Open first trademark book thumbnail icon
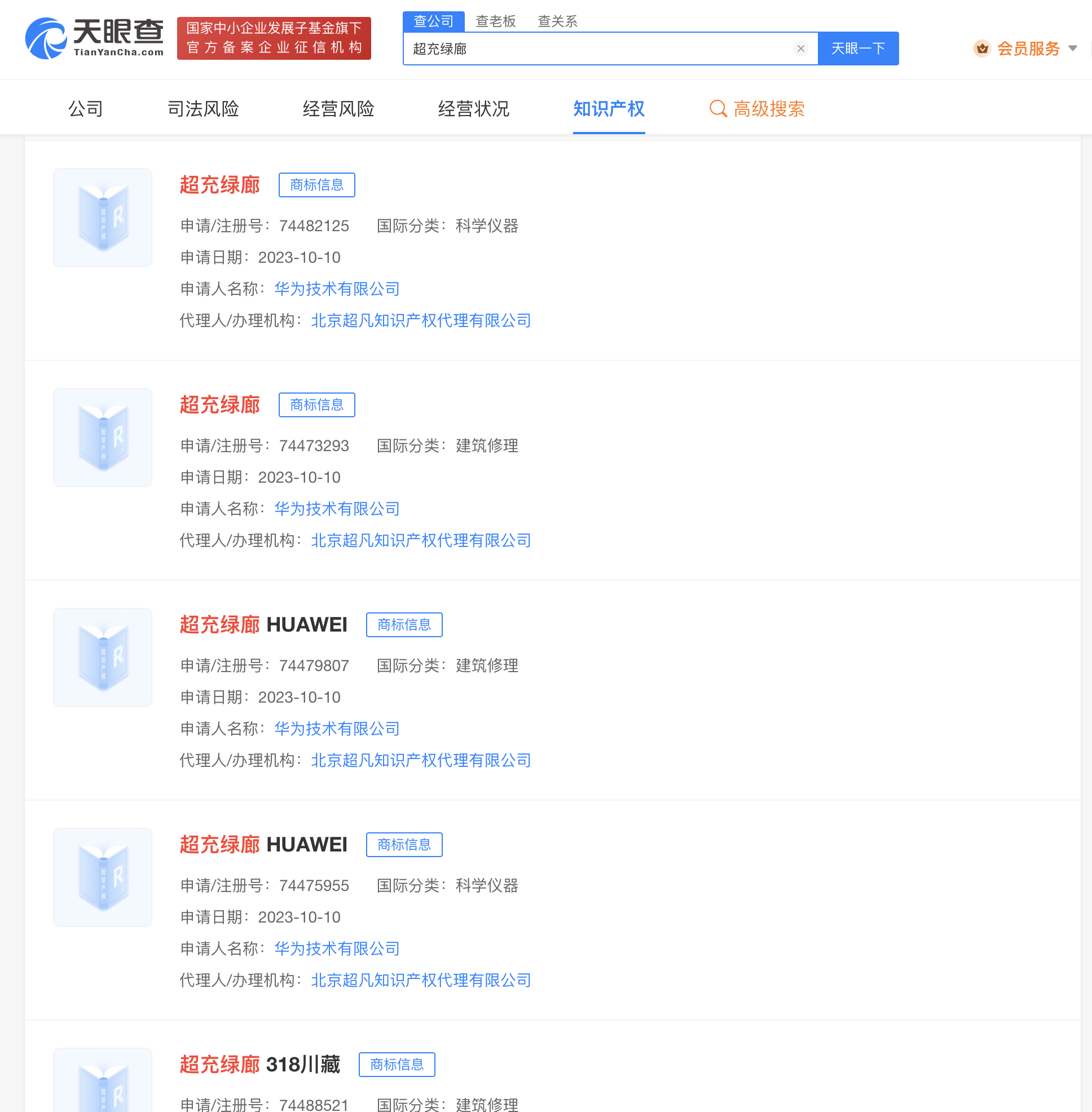Image resolution: width=1092 pixels, height=1112 pixels. 103,218
